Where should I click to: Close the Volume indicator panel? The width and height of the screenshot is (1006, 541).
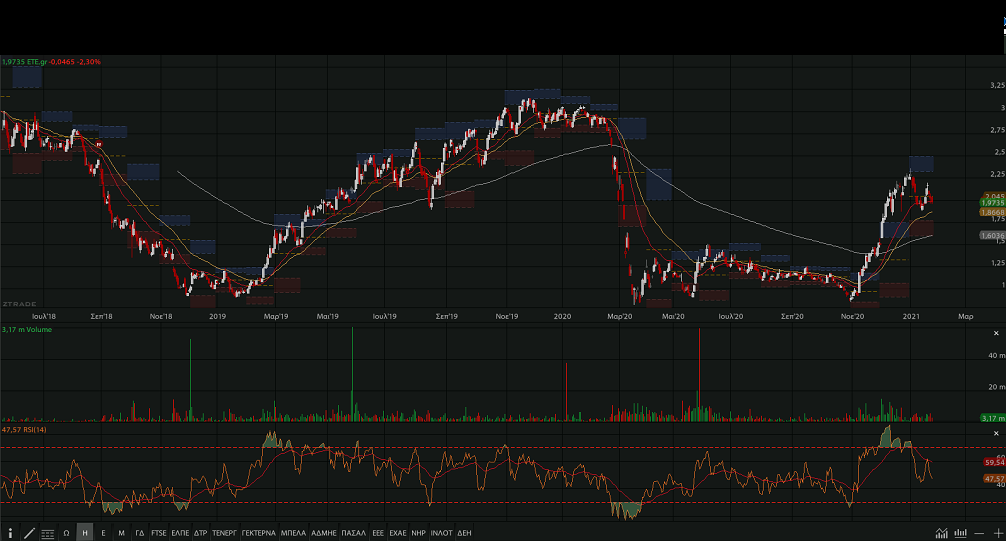point(996,332)
